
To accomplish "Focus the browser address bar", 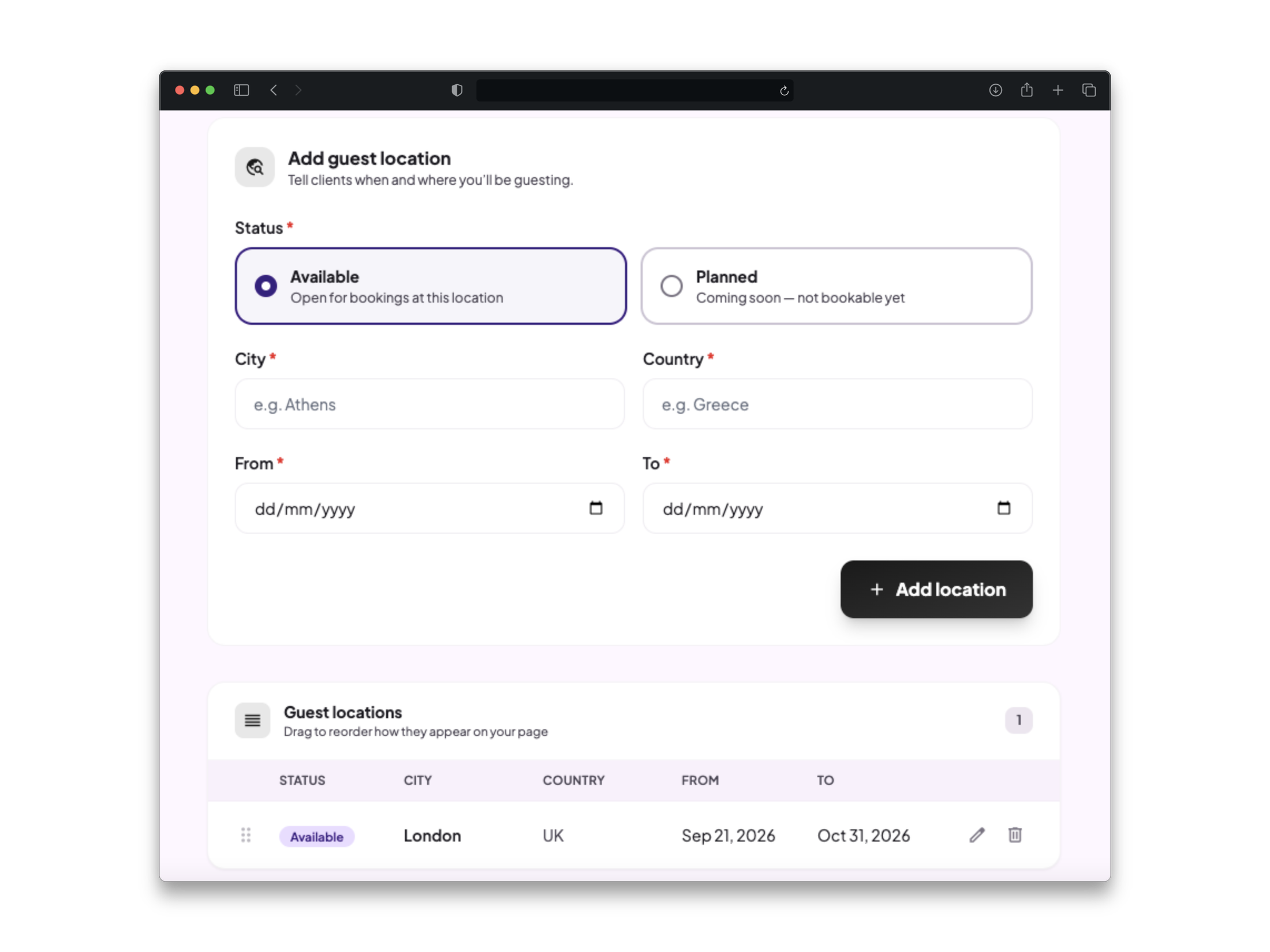I will (x=634, y=91).
